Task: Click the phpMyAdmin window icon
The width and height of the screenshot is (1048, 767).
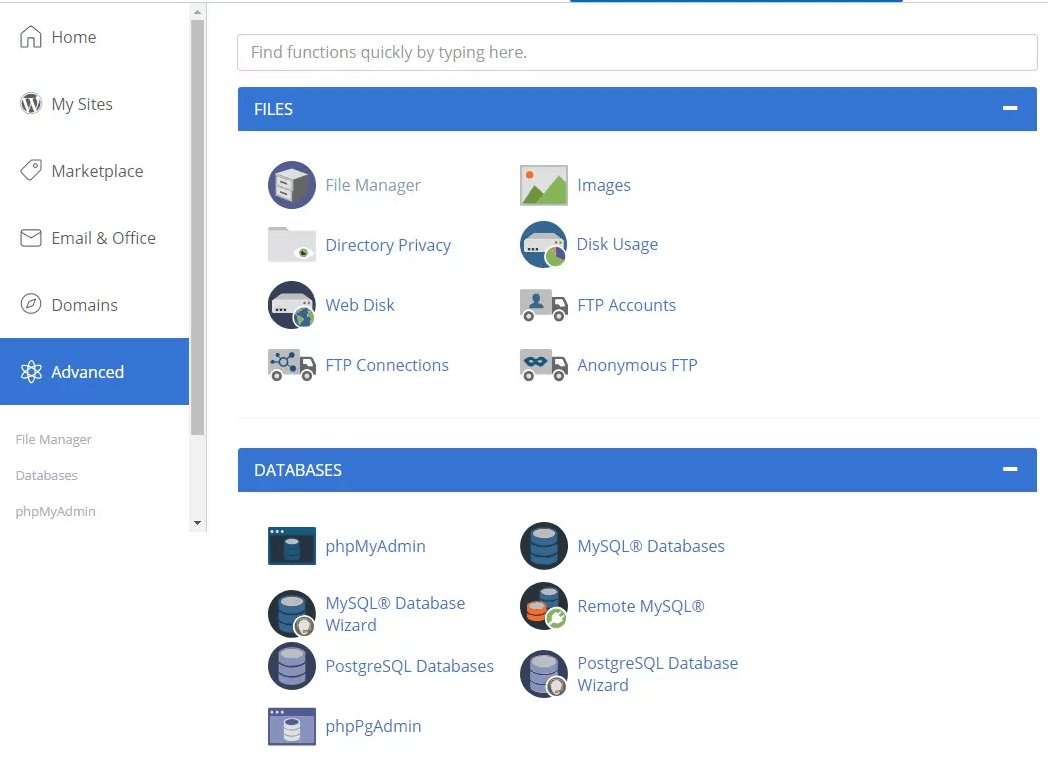Action: point(291,546)
